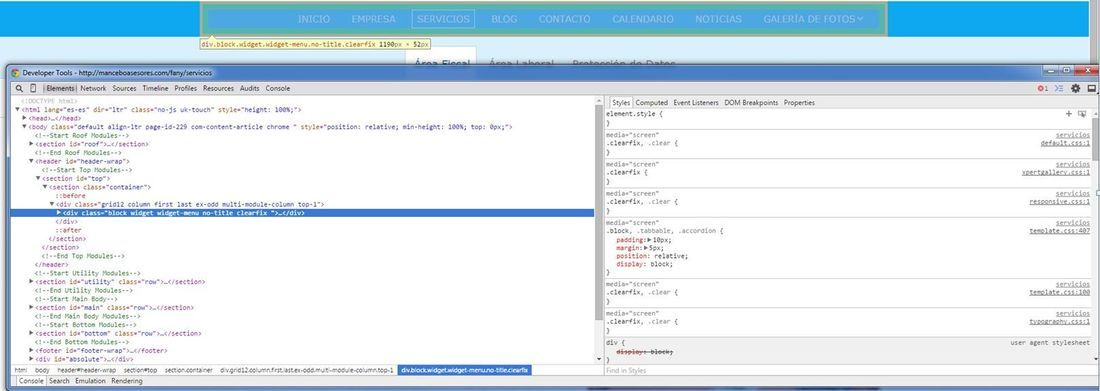The image size is (1100, 391).
Task: Select the Styles sidebar tab
Action: (621, 102)
